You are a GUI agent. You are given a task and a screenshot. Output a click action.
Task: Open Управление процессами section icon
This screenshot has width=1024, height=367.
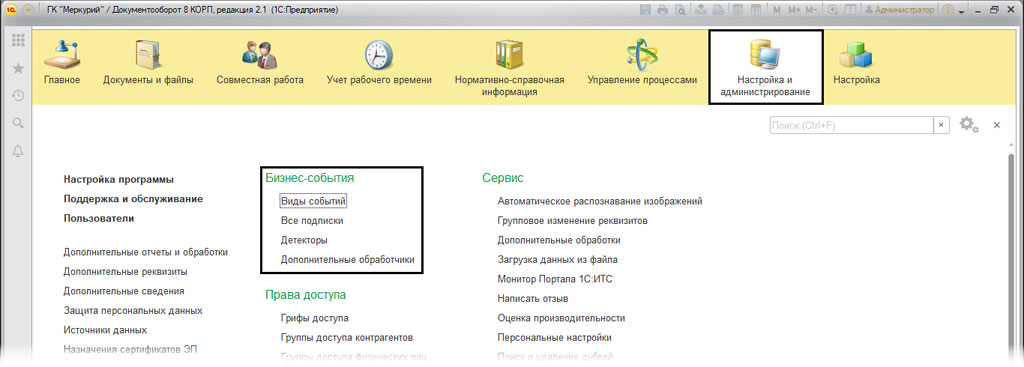click(x=642, y=55)
